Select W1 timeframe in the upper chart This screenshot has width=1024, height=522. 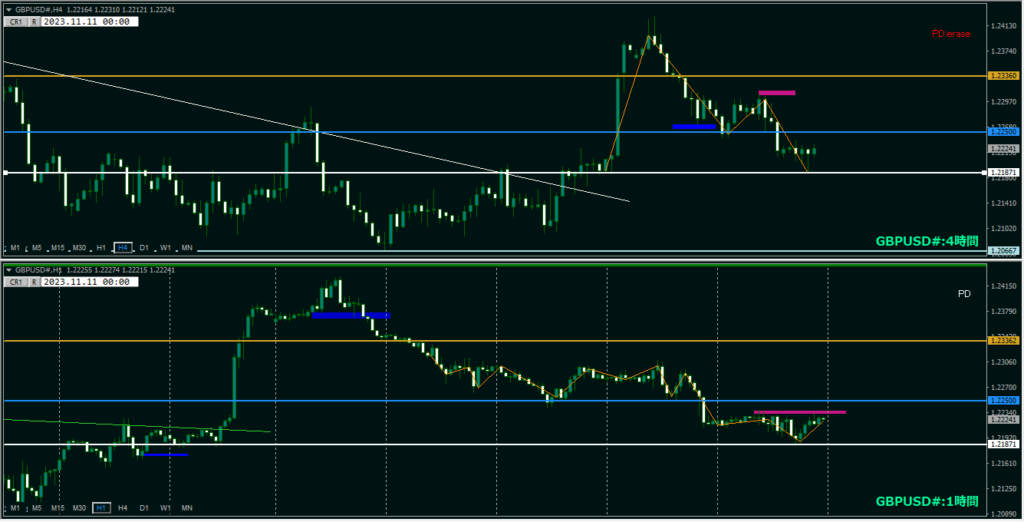(166, 248)
